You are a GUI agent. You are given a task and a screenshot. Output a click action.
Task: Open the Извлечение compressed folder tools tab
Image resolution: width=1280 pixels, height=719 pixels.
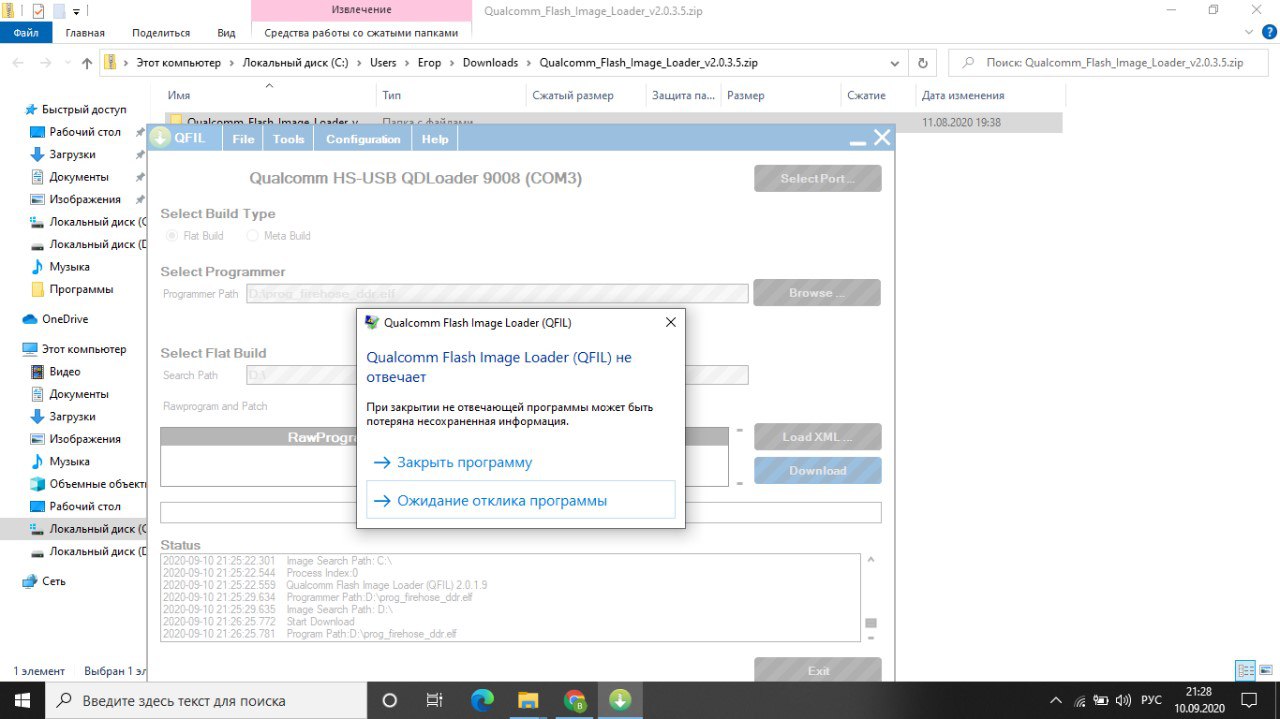(x=361, y=10)
